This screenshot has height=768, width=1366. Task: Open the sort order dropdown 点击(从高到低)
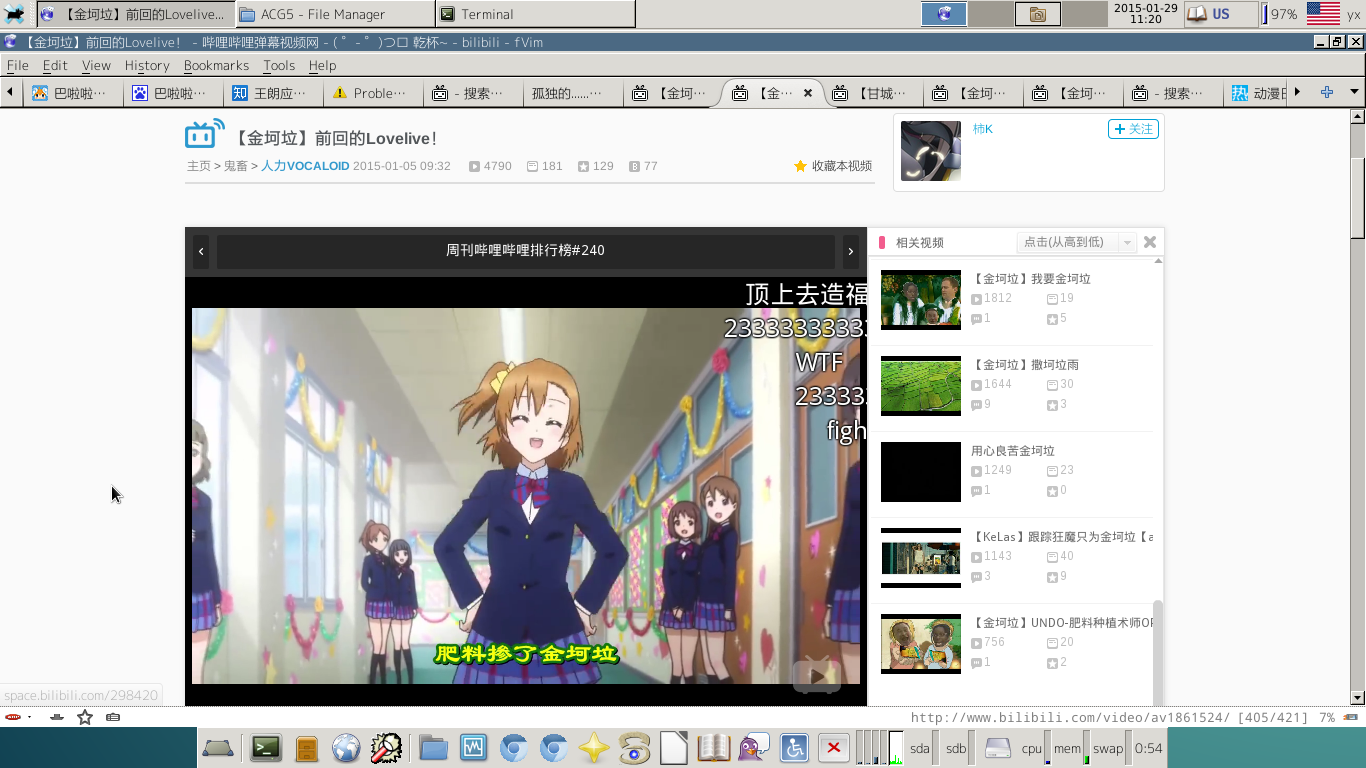click(1076, 242)
